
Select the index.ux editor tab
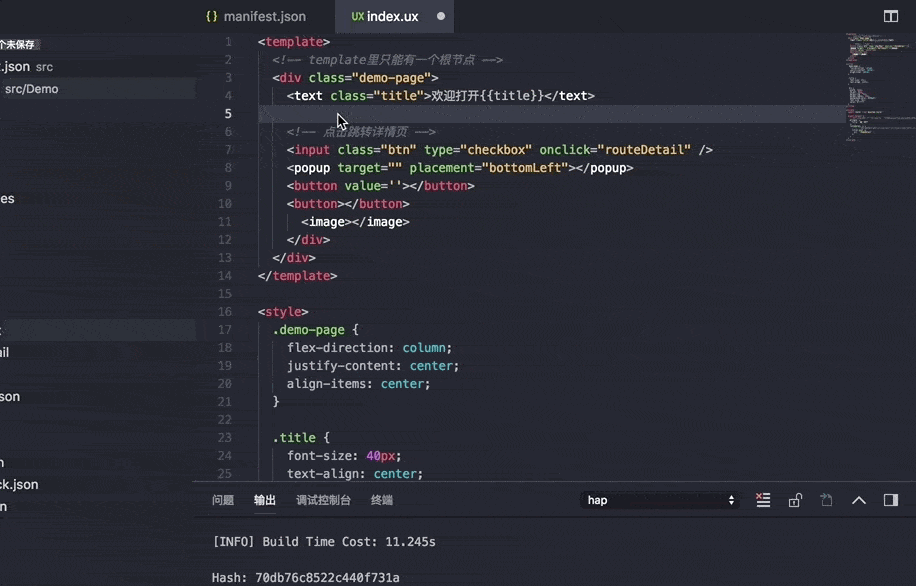(392, 16)
